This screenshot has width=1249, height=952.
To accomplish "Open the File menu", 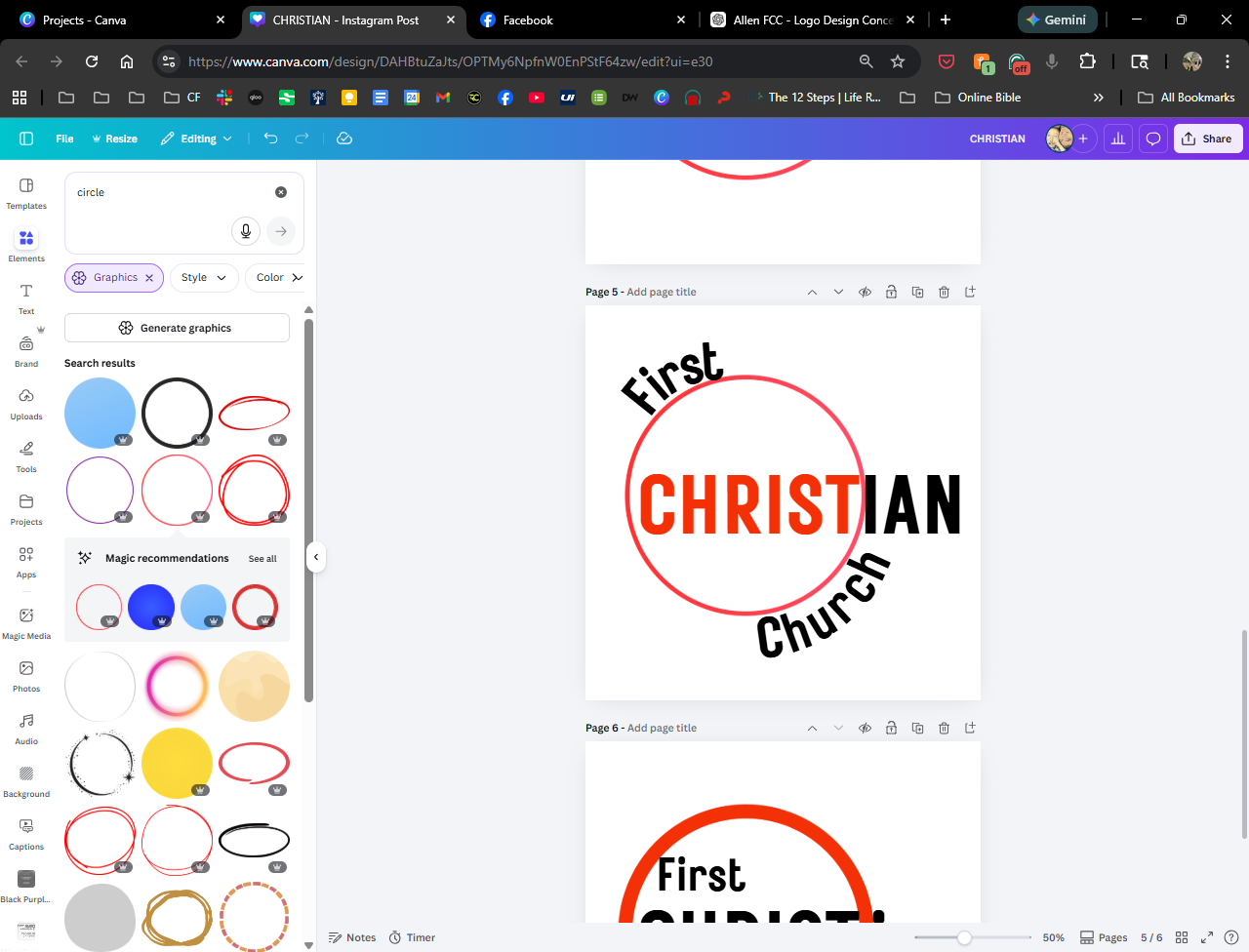I will point(64,139).
